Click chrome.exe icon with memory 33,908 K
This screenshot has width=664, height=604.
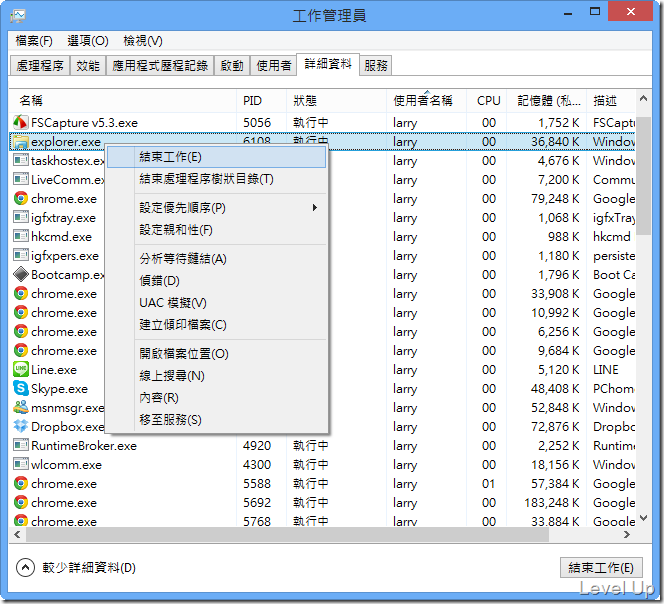pyautogui.click(x=20, y=294)
